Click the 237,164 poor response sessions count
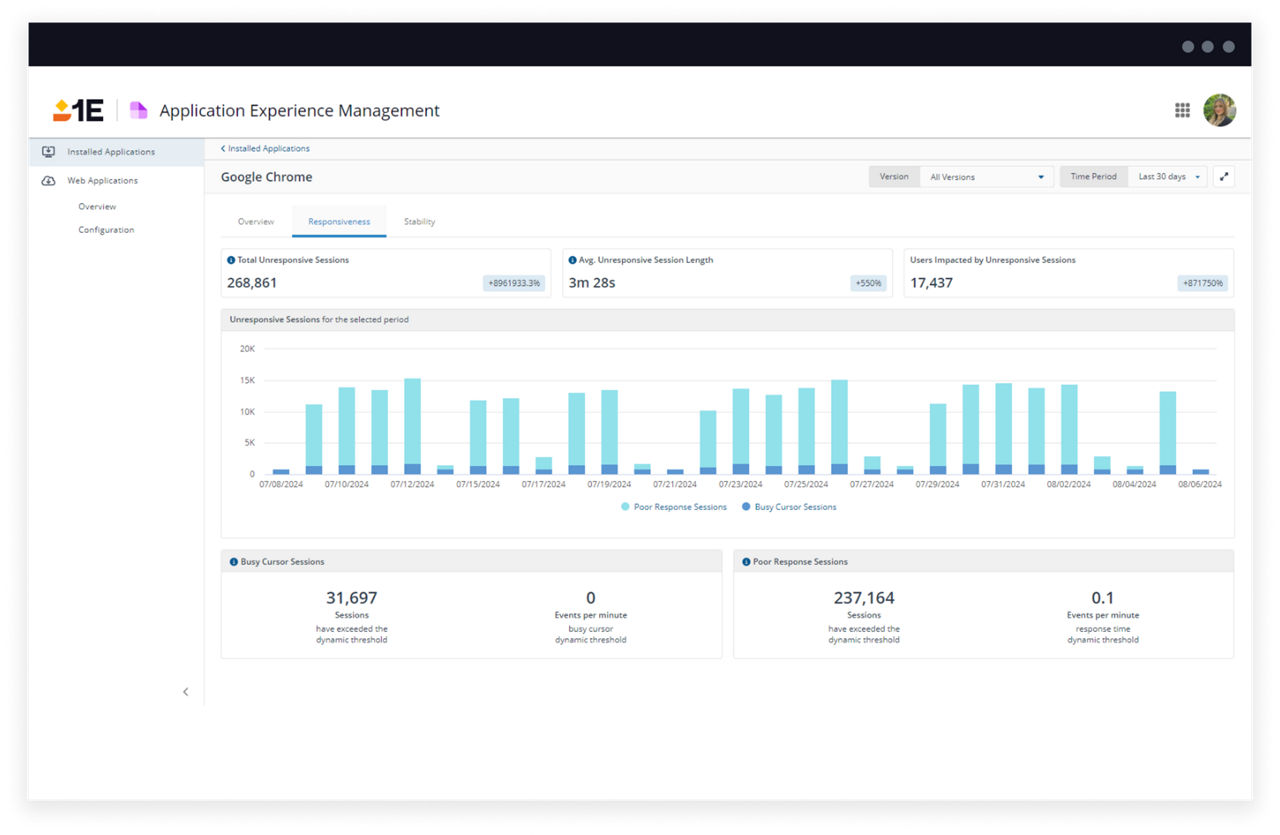Image resolution: width=1280 pixels, height=835 pixels. point(864,598)
